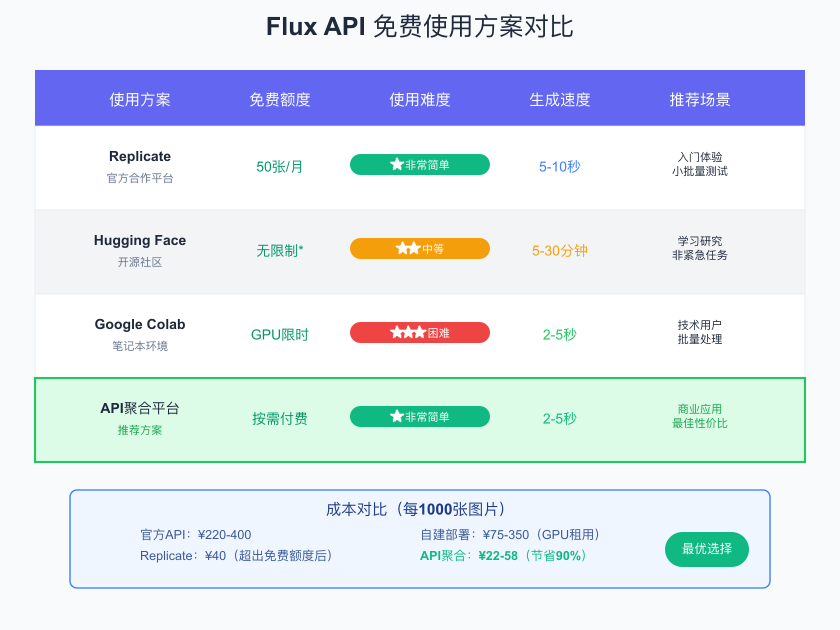Click the 最优选择 green button
This screenshot has width=840, height=630.
(x=707, y=549)
